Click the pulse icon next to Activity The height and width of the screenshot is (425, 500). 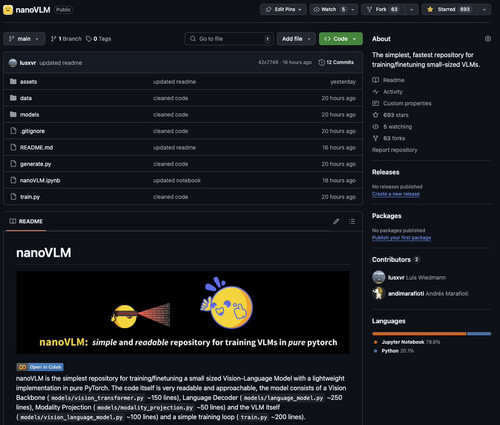pos(375,92)
